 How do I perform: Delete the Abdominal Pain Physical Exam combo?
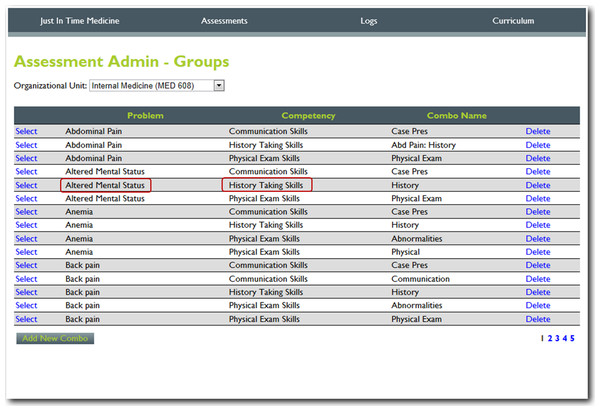click(538, 158)
